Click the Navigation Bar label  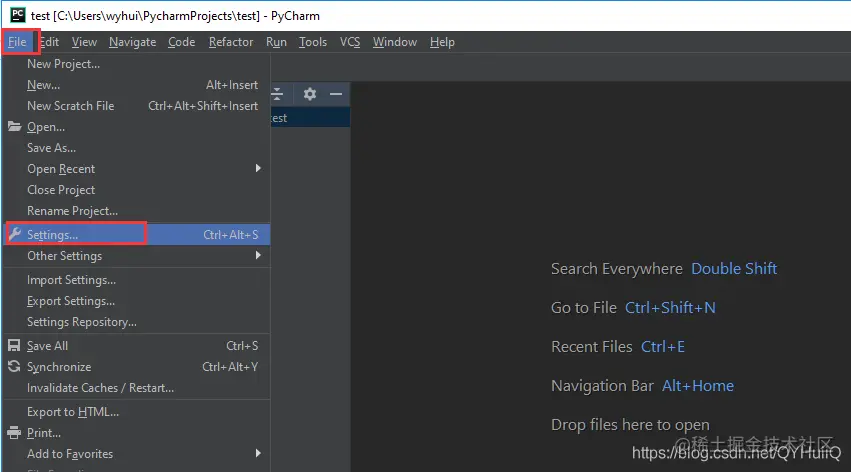(x=602, y=386)
